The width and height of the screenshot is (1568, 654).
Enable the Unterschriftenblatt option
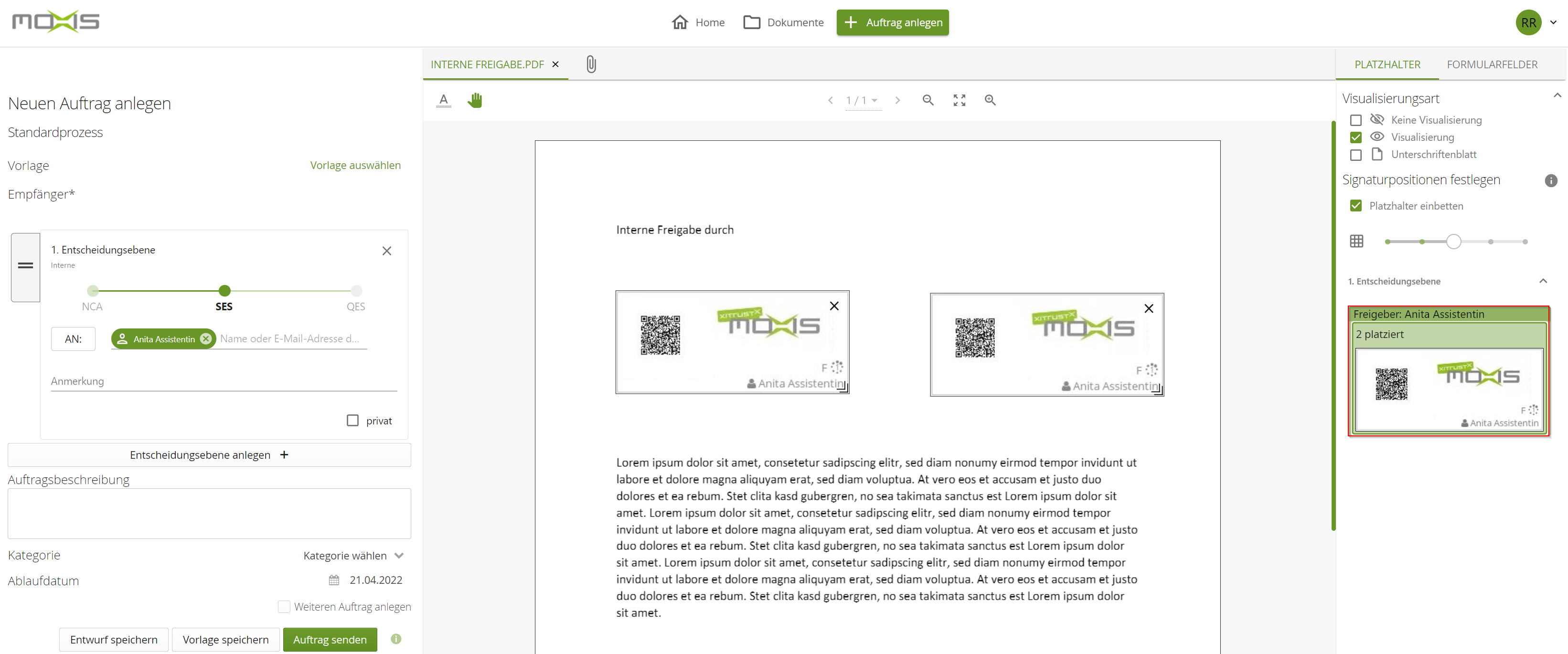click(1355, 155)
